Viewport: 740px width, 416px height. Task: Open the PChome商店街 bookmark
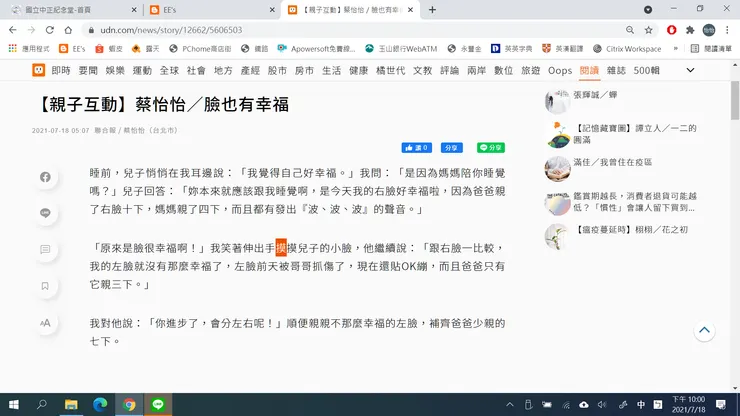201,49
